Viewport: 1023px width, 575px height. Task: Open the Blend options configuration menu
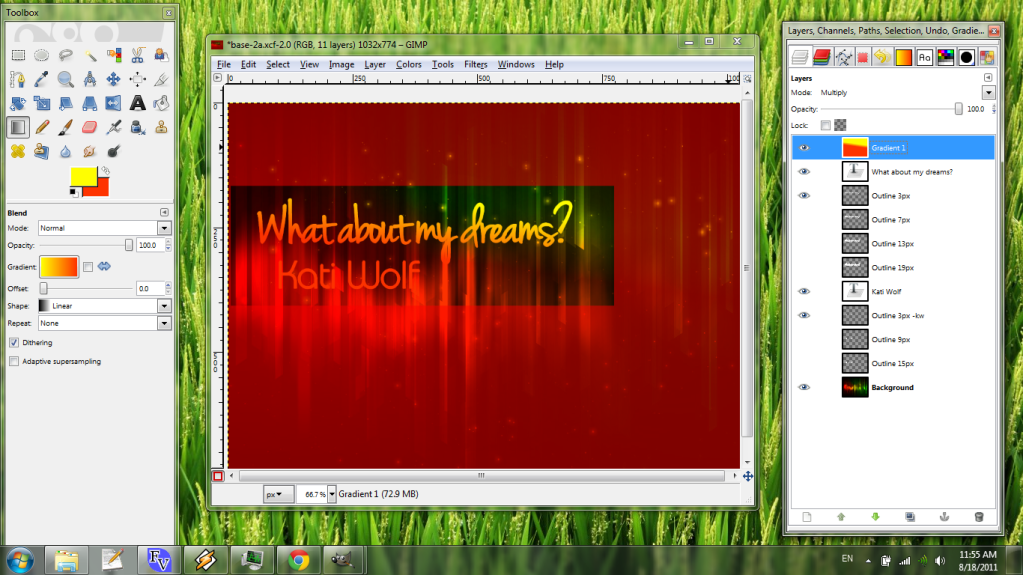point(164,213)
